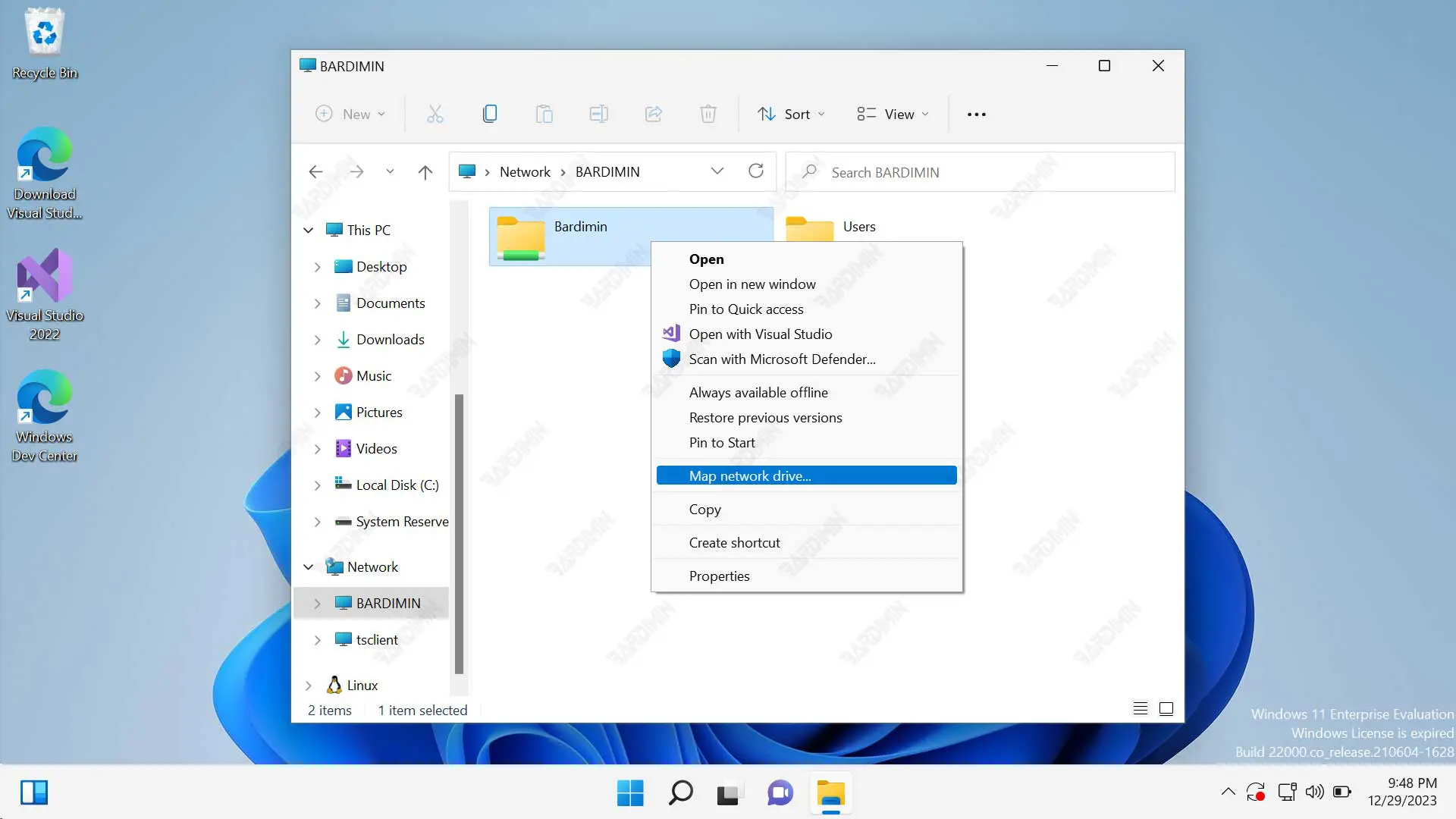Click the Delete trash icon in toolbar
Viewport: 1456px width, 819px height.
[708, 114]
